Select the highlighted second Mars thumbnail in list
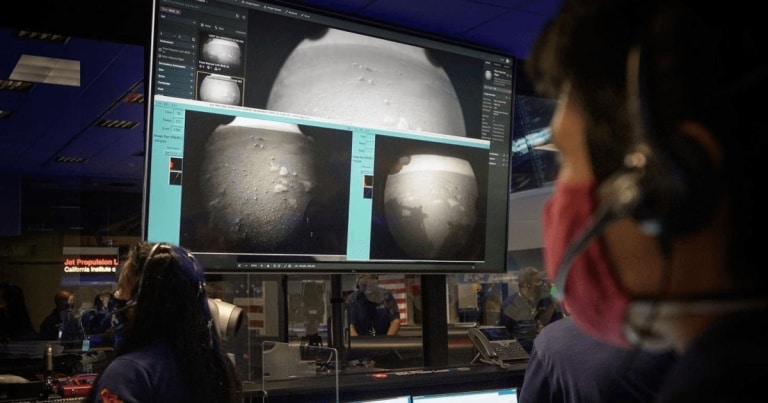The width and height of the screenshot is (768, 403). (220, 89)
